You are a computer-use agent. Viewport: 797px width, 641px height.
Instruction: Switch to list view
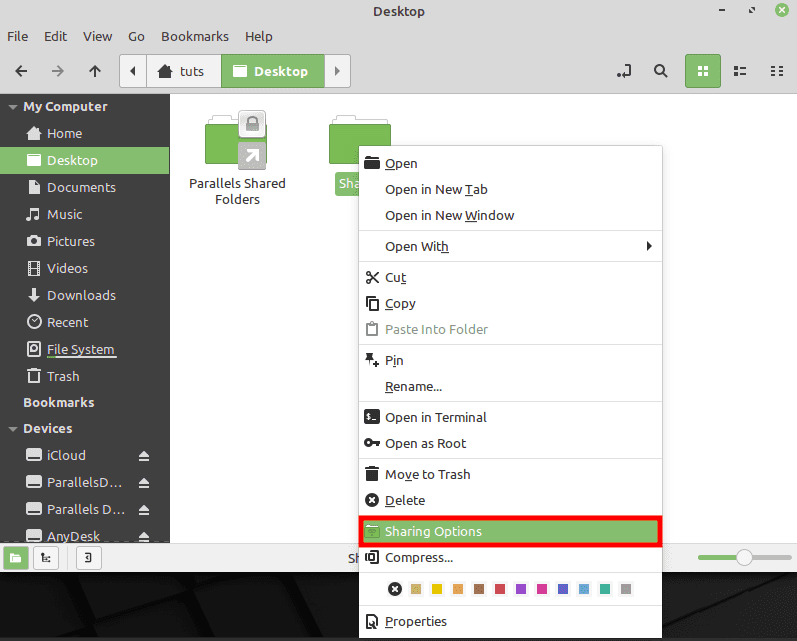[x=740, y=71]
